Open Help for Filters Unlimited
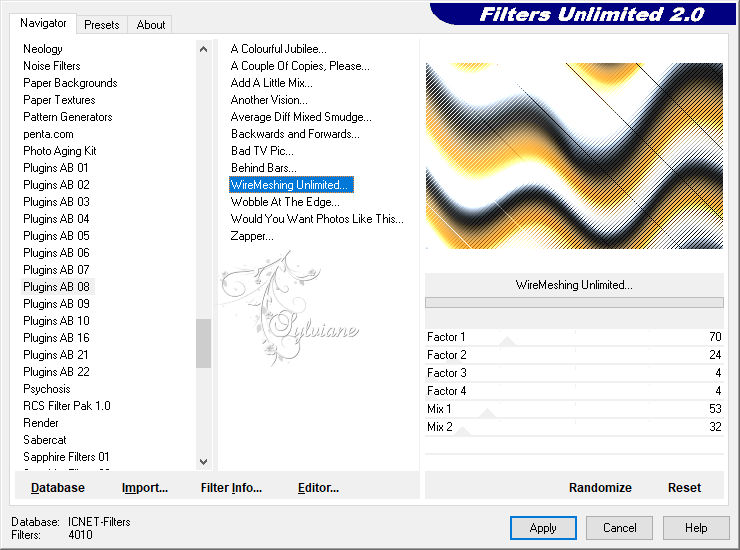The height and width of the screenshot is (550, 740). (x=696, y=528)
